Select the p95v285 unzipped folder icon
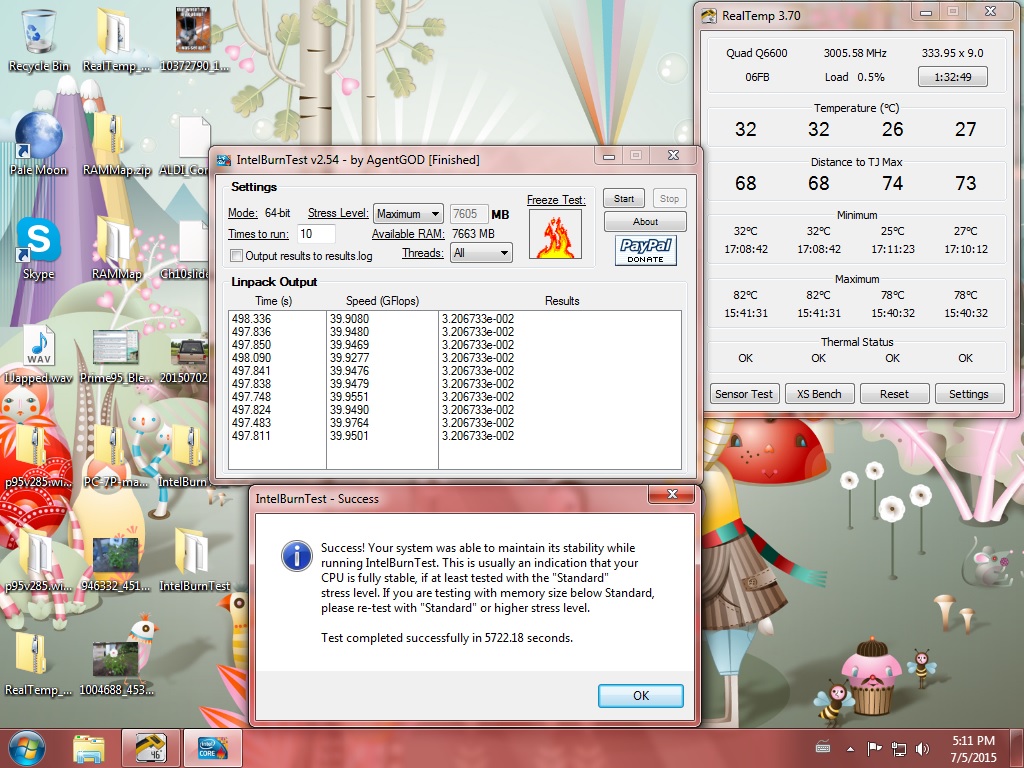The width and height of the screenshot is (1024, 768). click(39, 560)
